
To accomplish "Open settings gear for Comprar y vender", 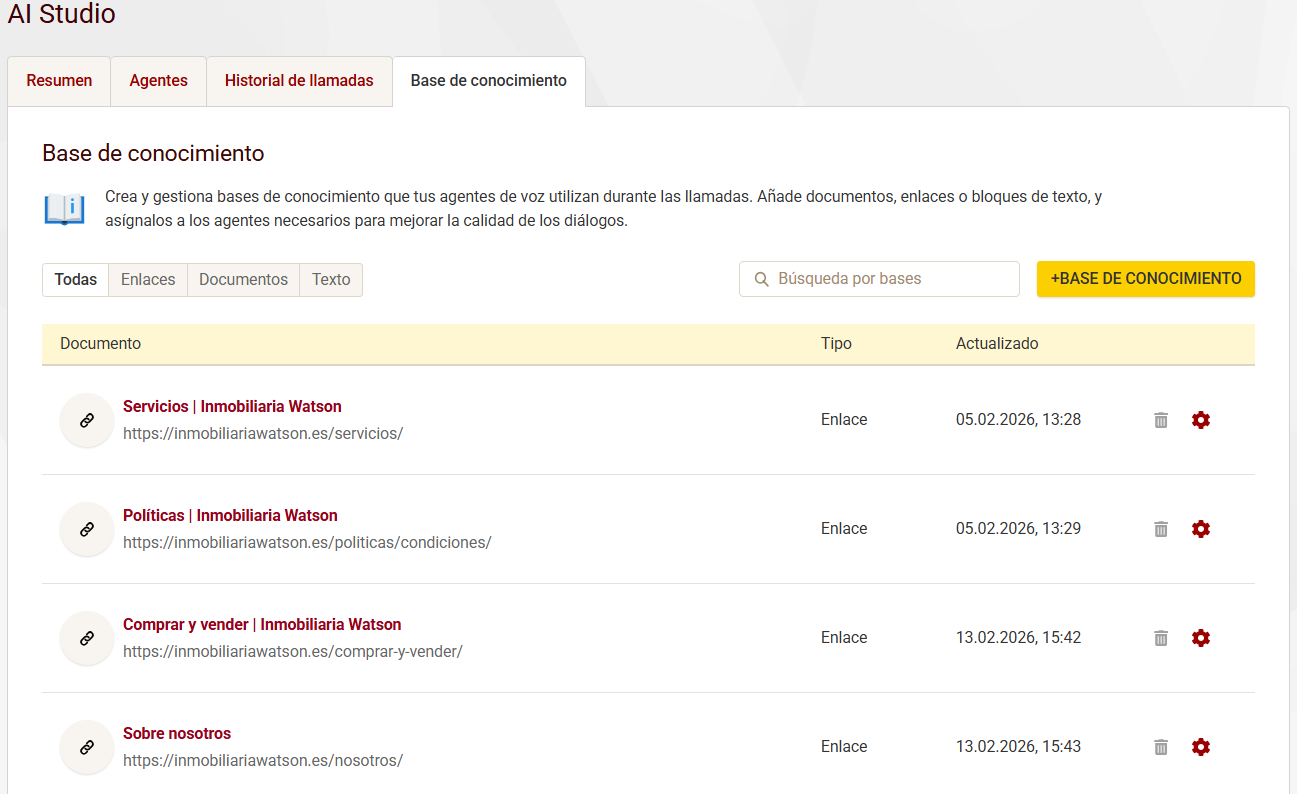I will (x=1201, y=638).
